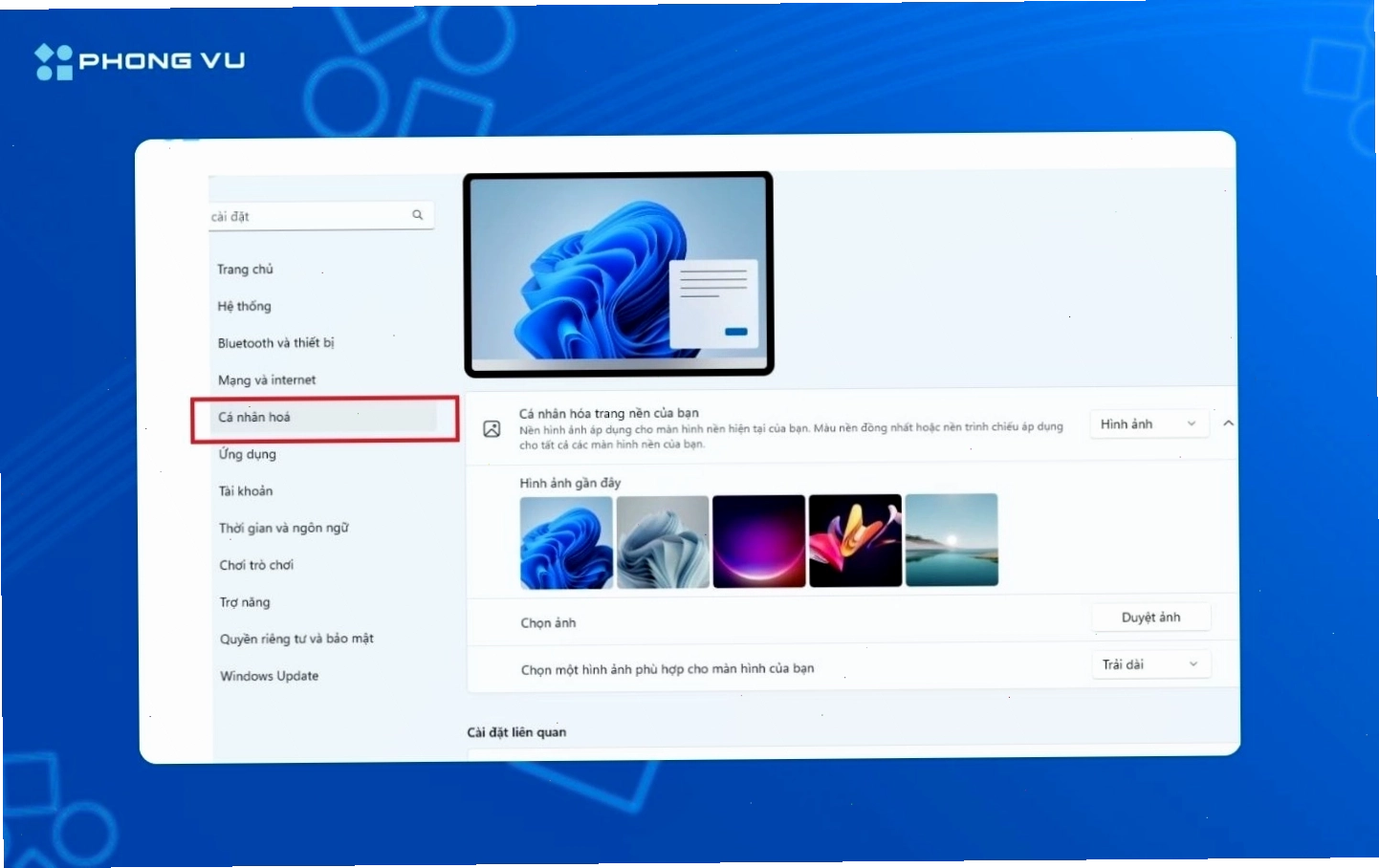1379x868 pixels.
Task: Open Windows Update page
Action: tap(270, 676)
